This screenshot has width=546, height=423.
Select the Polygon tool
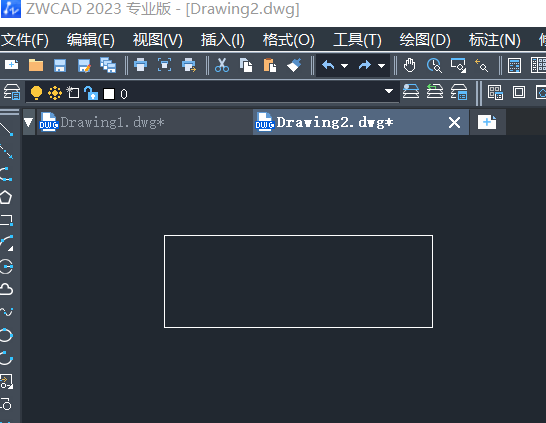[x=6, y=197]
